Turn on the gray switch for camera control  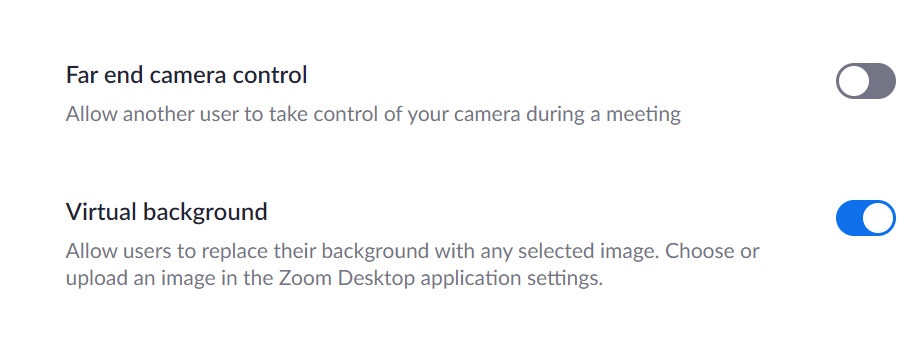866,81
